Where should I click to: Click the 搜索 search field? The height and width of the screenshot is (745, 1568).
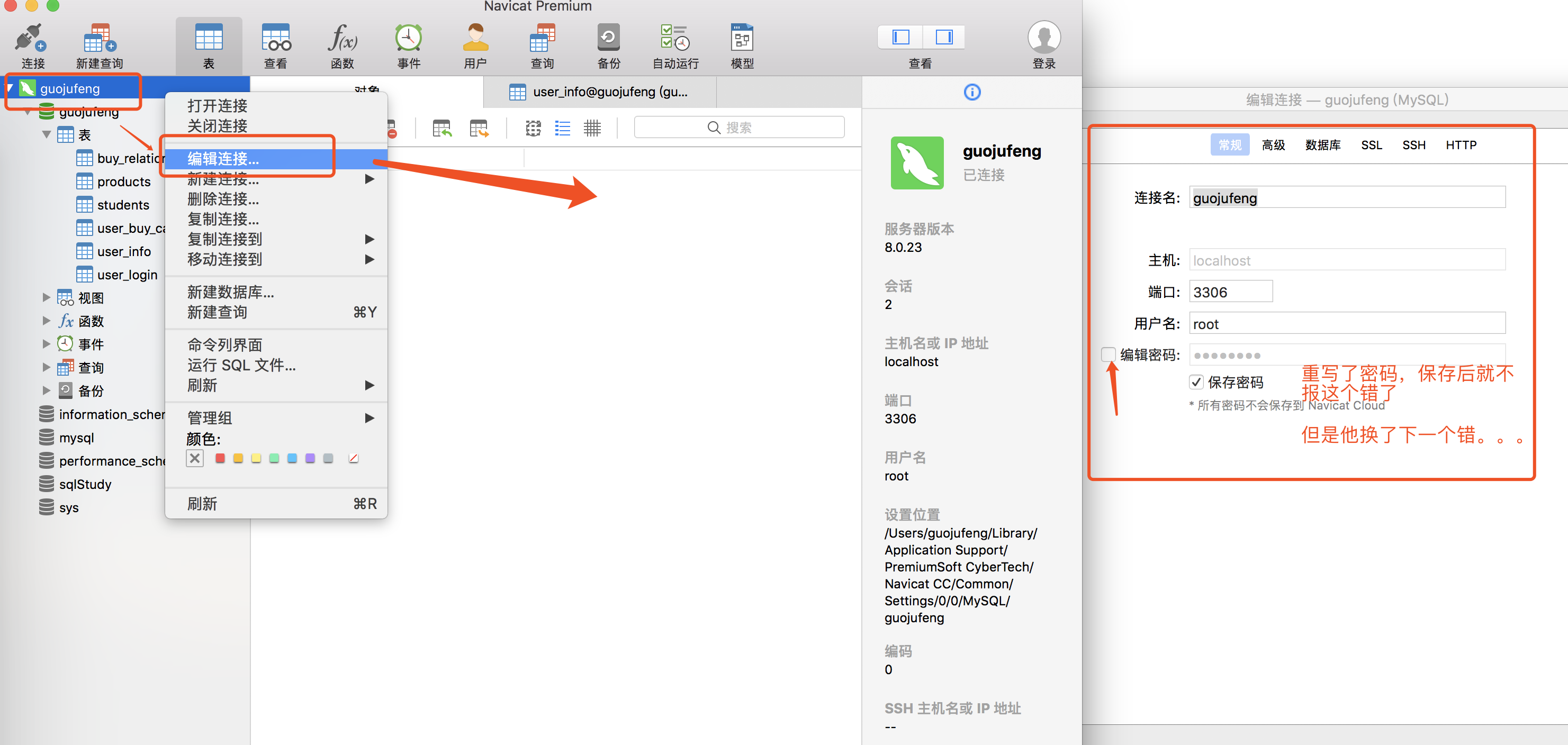(739, 127)
